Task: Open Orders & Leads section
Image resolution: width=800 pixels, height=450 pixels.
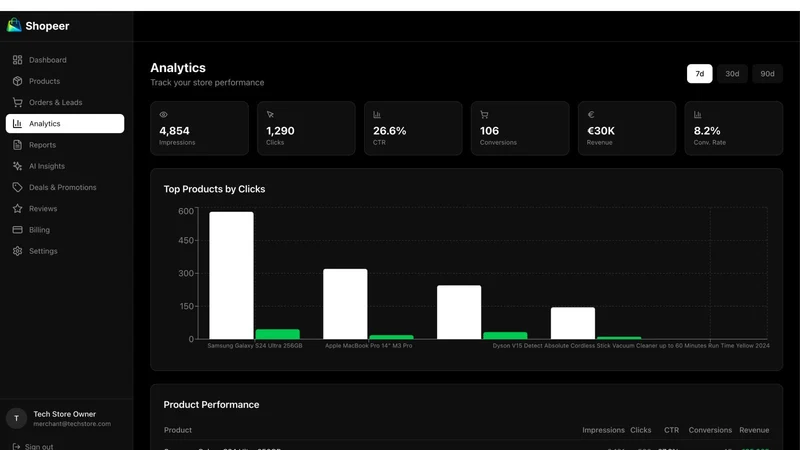Action: coord(65,103)
